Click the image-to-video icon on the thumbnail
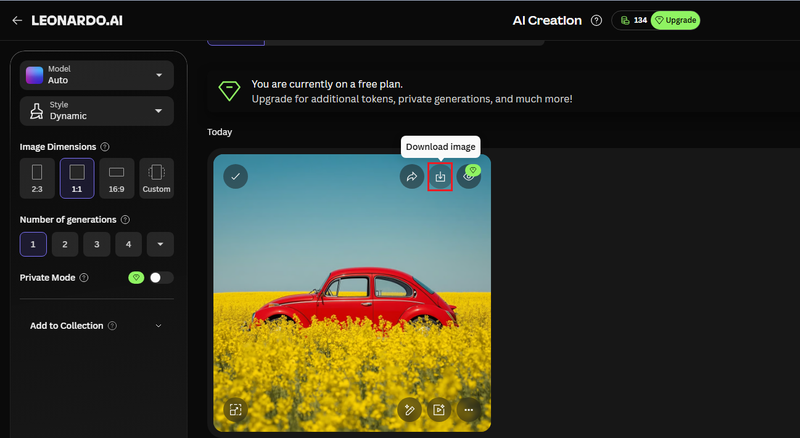Viewport: 800px width, 438px height. [439, 409]
